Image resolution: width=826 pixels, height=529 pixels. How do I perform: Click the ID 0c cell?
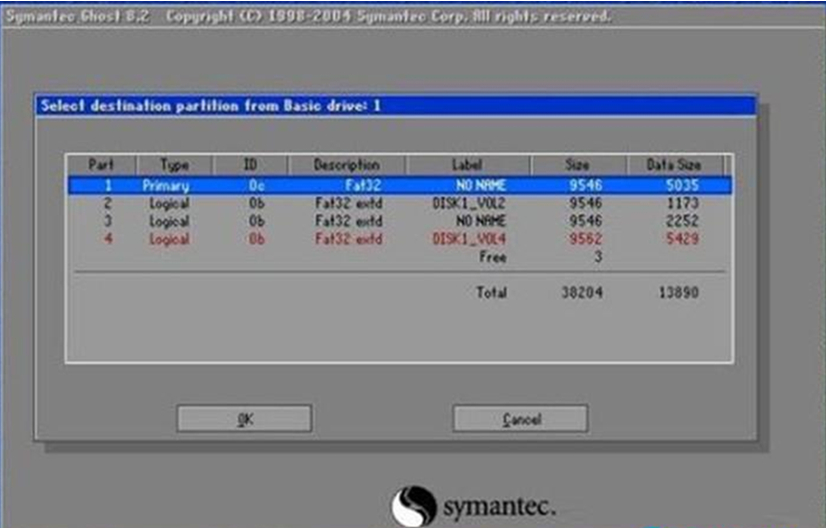point(257,185)
